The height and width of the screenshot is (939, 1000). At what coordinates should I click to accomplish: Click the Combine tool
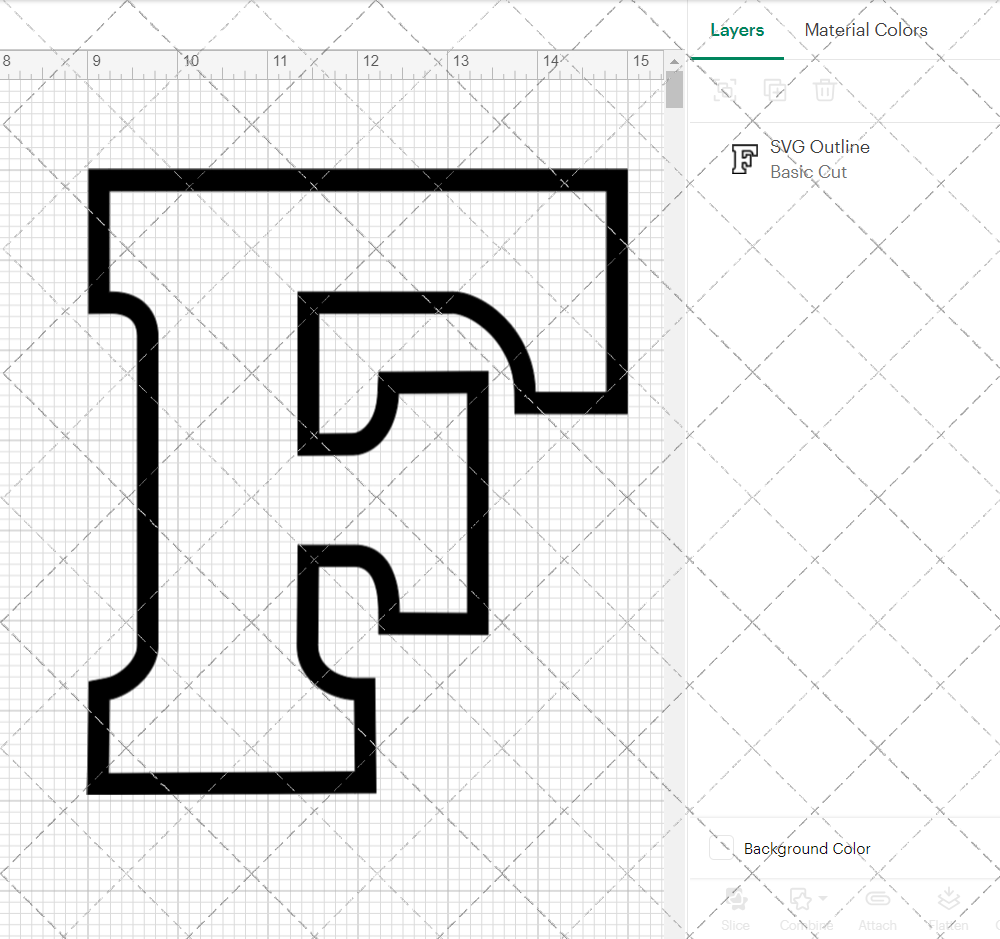click(805, 908)
